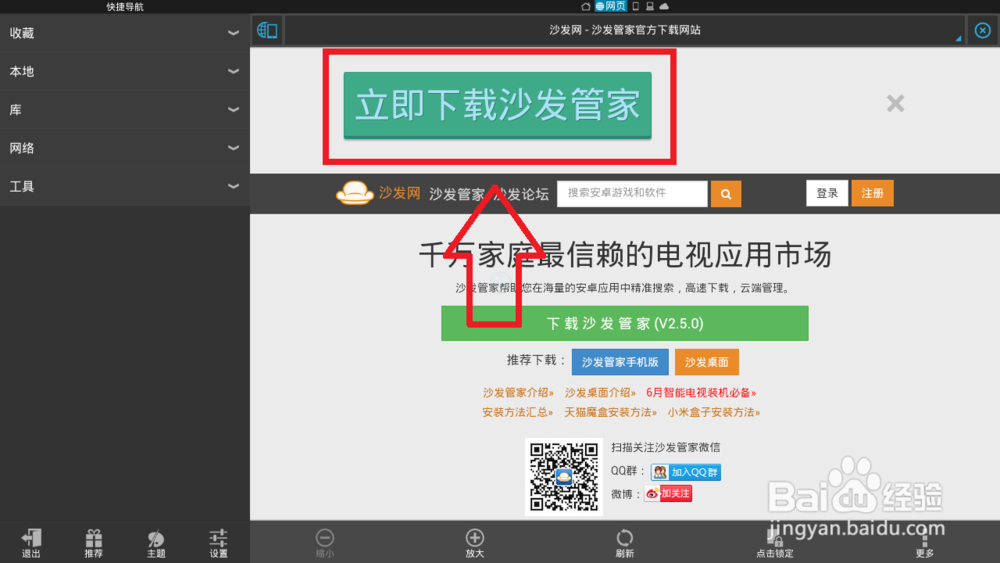Click the cloud icon in top status bar
This screenshot has height=563, width=1000.
point(664,6)
